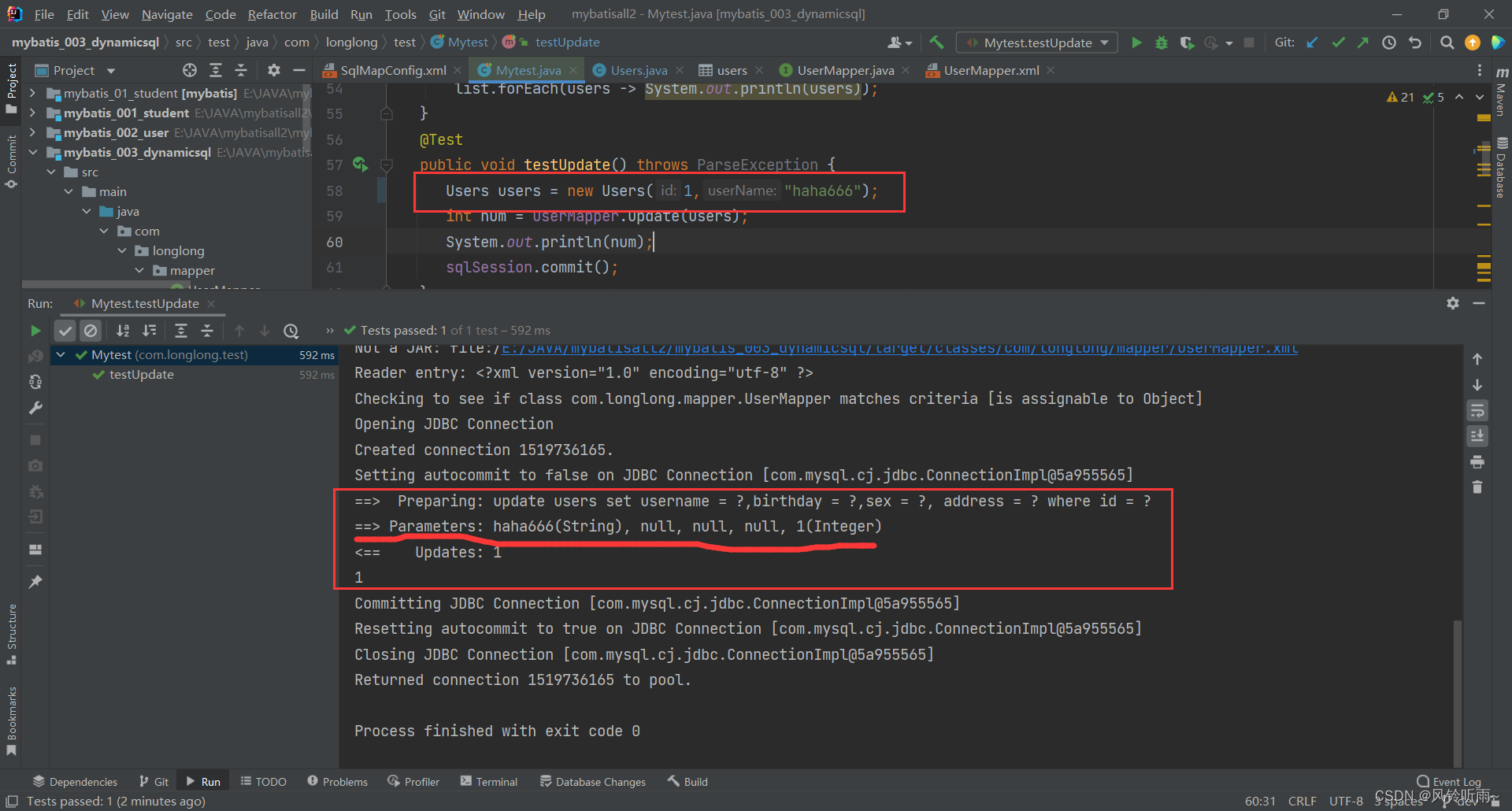Close the users table tab
Viewport: 1512px width, 811px height.
758,70
